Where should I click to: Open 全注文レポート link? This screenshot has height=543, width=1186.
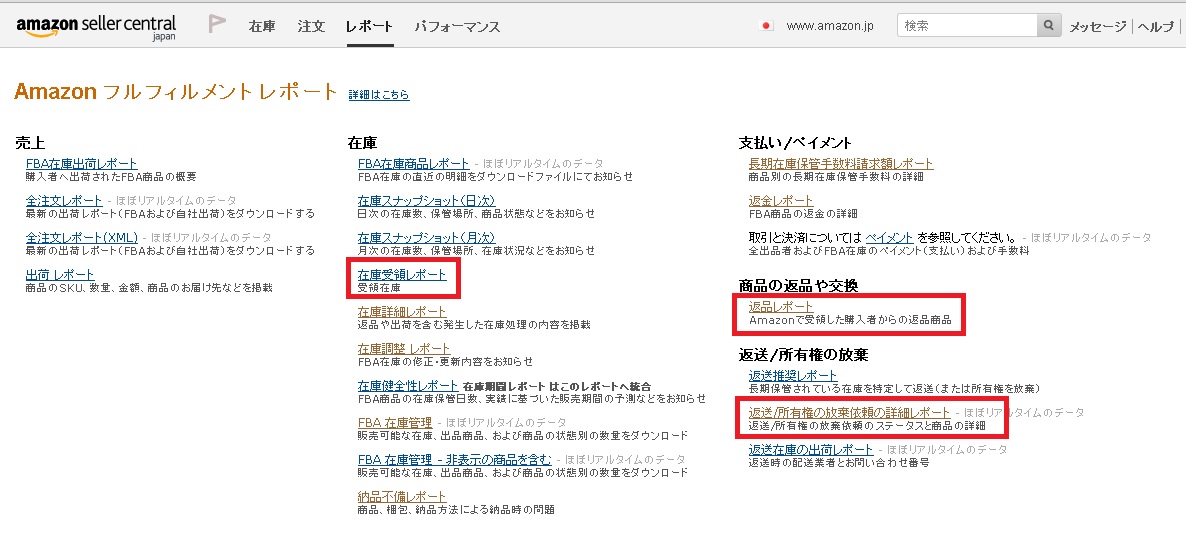(64, 200)
